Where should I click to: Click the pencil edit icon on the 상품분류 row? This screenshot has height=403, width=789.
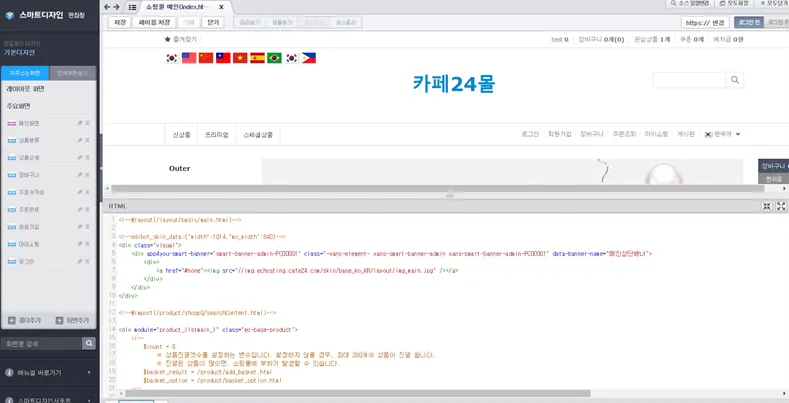click(x=80, y=140)
